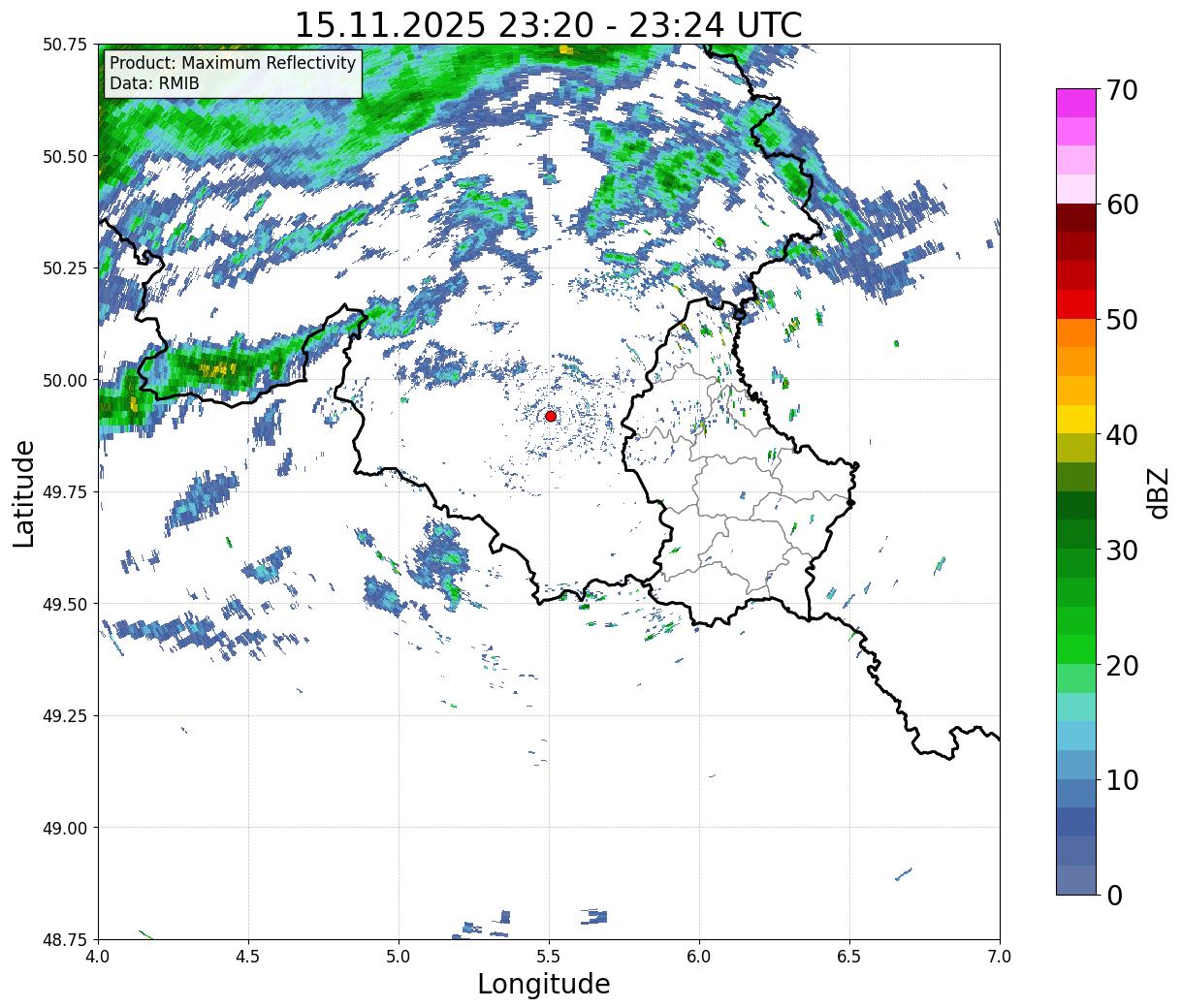
Task: Click latitude tick label 49.25
Action: [65, 716]
